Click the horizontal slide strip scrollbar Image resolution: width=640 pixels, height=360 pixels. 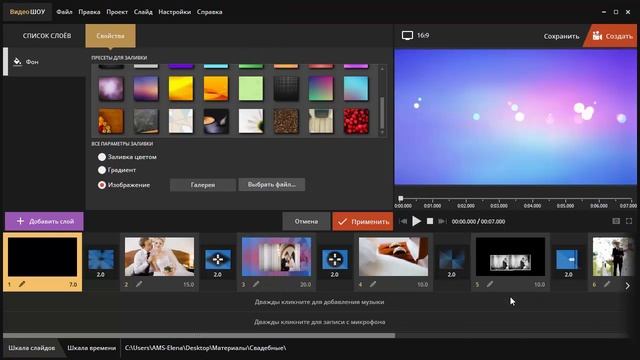click(199, 336)
